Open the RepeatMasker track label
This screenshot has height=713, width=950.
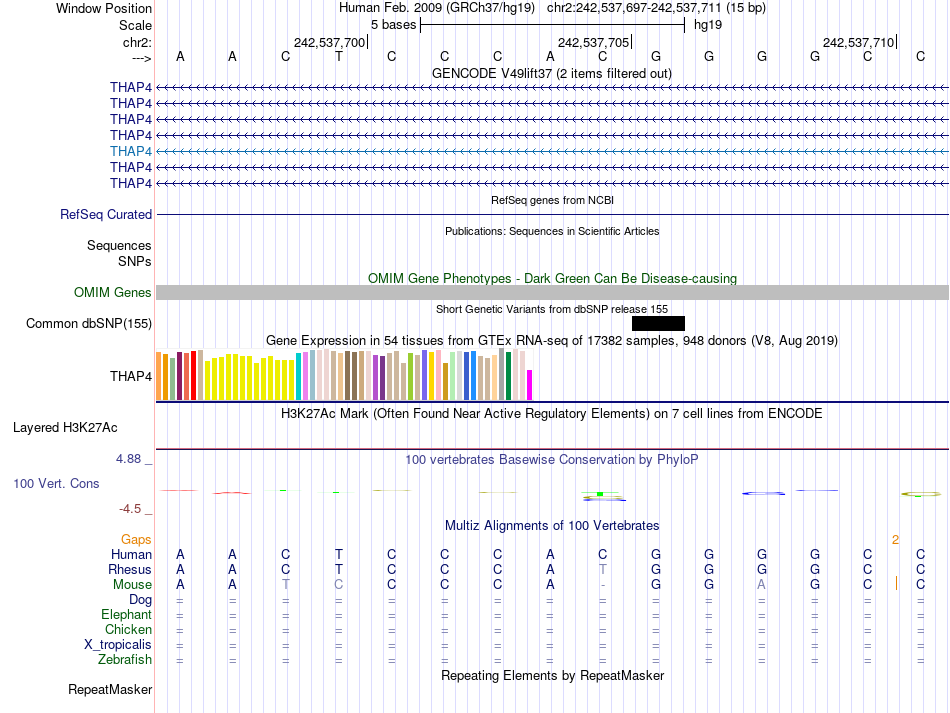pyautogui.click(x=110, y=689)
